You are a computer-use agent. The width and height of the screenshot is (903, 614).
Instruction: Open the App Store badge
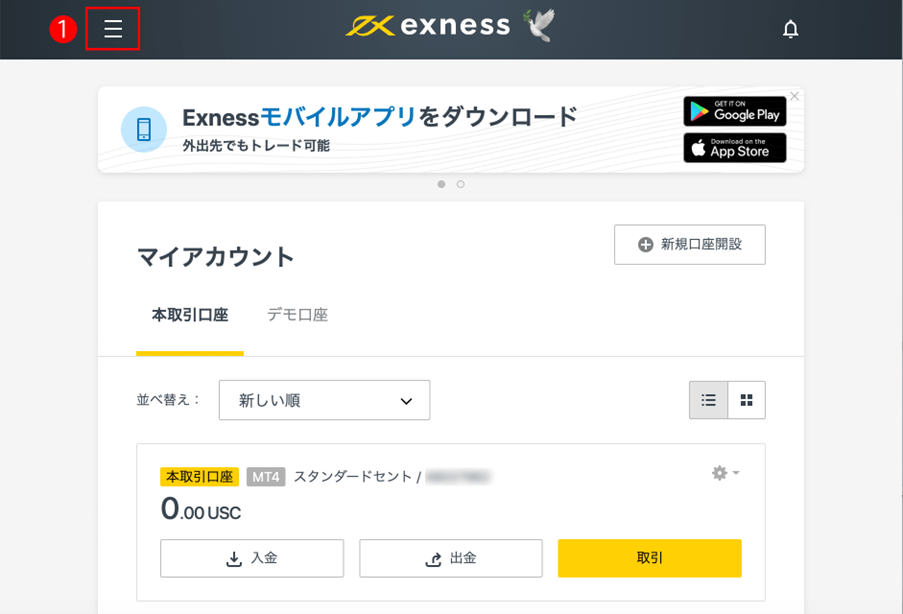click(x=735, y=148)
